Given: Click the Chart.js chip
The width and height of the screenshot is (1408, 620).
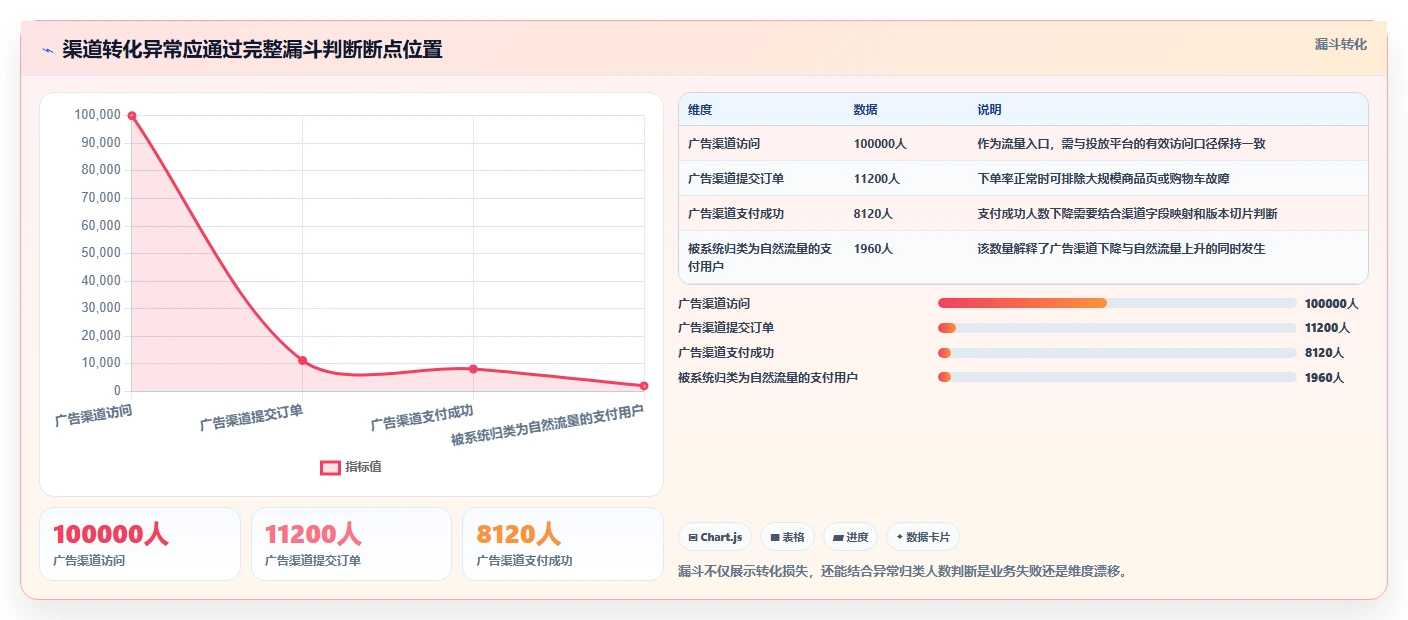Looking at the screenshot, I should coord(715,537).
